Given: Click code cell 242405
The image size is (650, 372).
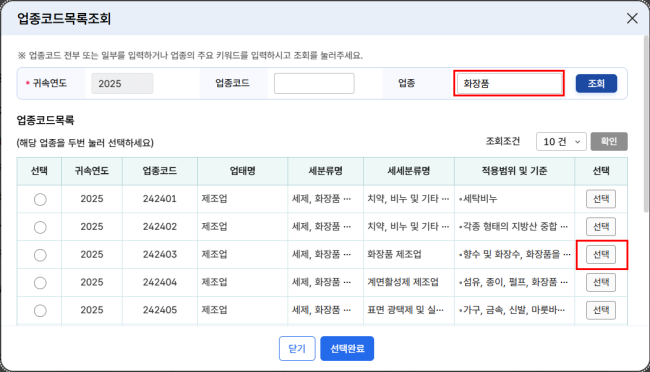Looking at the screenshot, I should 160,310.
